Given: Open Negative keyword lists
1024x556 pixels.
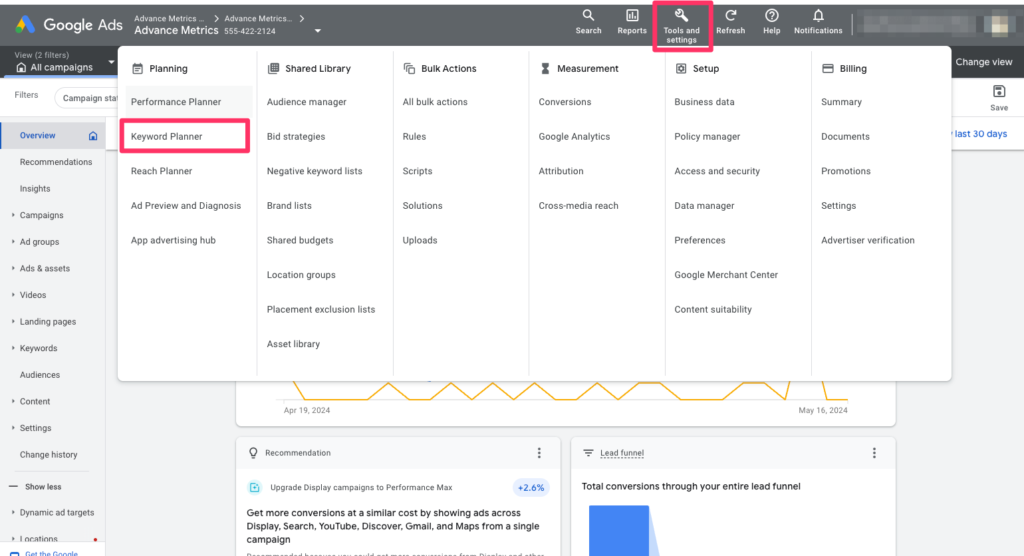Looking at the screenshot, I should [x=314, y=171].
